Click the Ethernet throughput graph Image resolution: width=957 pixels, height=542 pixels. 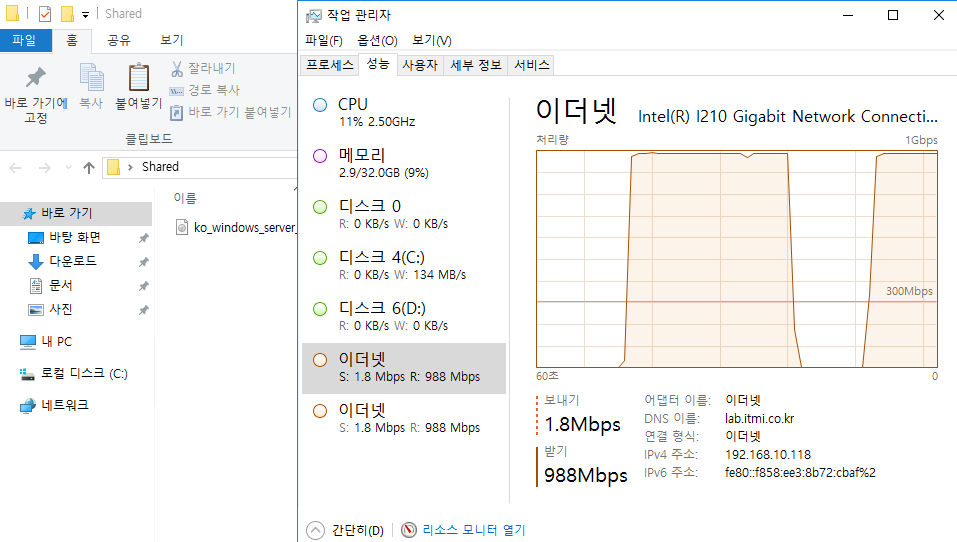(x=737, y=259)
